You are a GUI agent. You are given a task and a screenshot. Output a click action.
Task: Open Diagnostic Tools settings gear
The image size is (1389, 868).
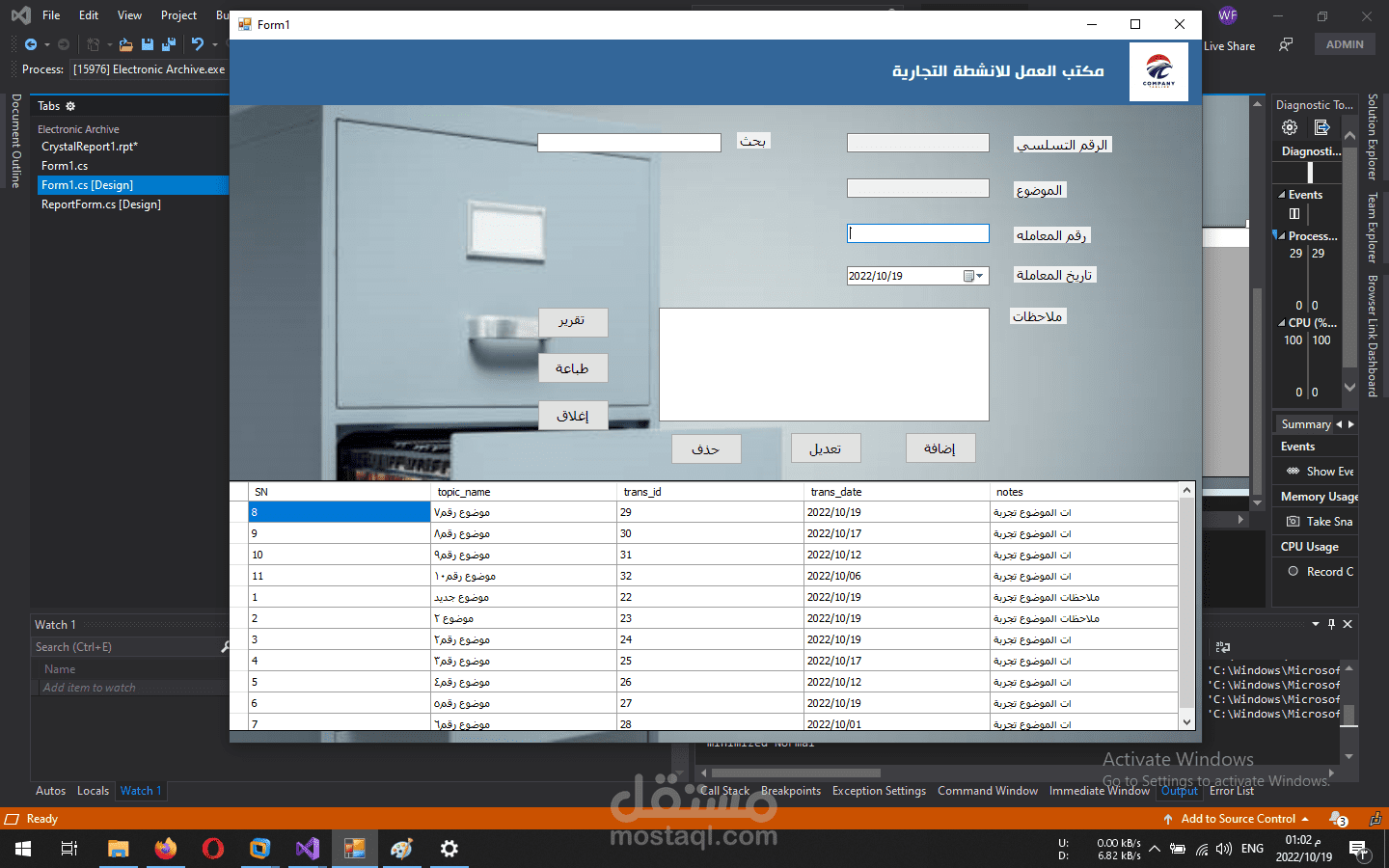1290,127
